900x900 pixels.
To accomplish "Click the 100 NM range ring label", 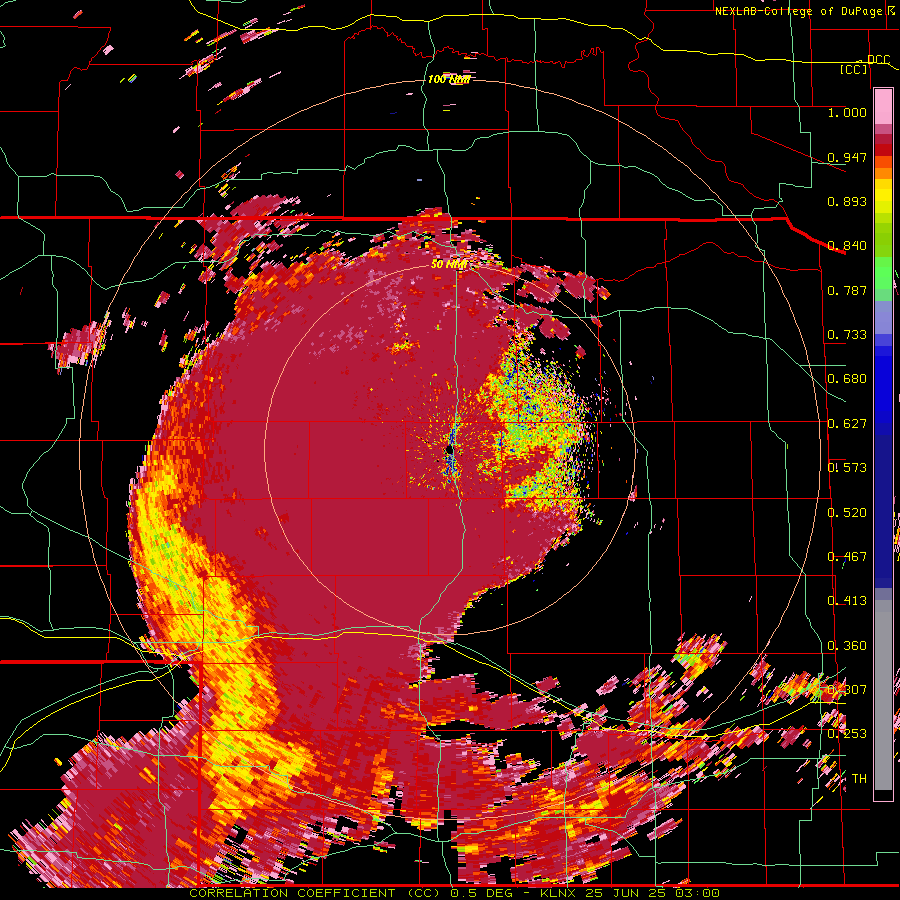I will click(x=448, y=79).
